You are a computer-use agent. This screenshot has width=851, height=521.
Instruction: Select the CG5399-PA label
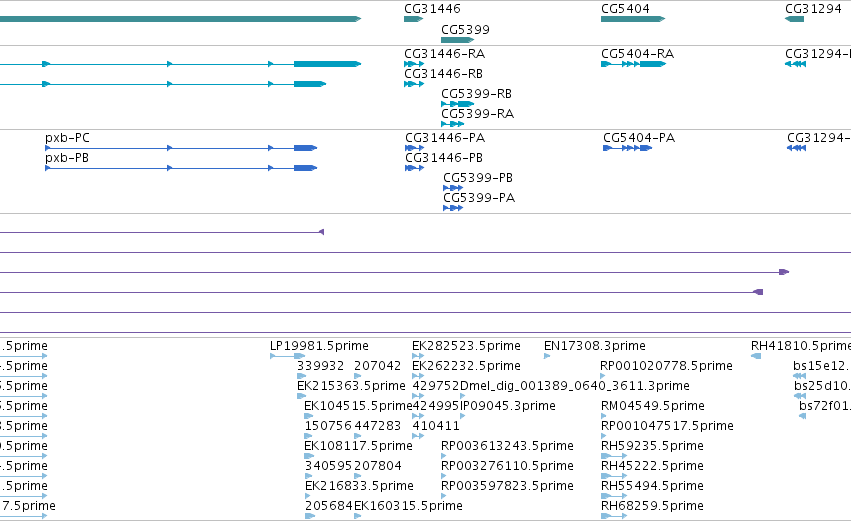(x=479, y=198)
